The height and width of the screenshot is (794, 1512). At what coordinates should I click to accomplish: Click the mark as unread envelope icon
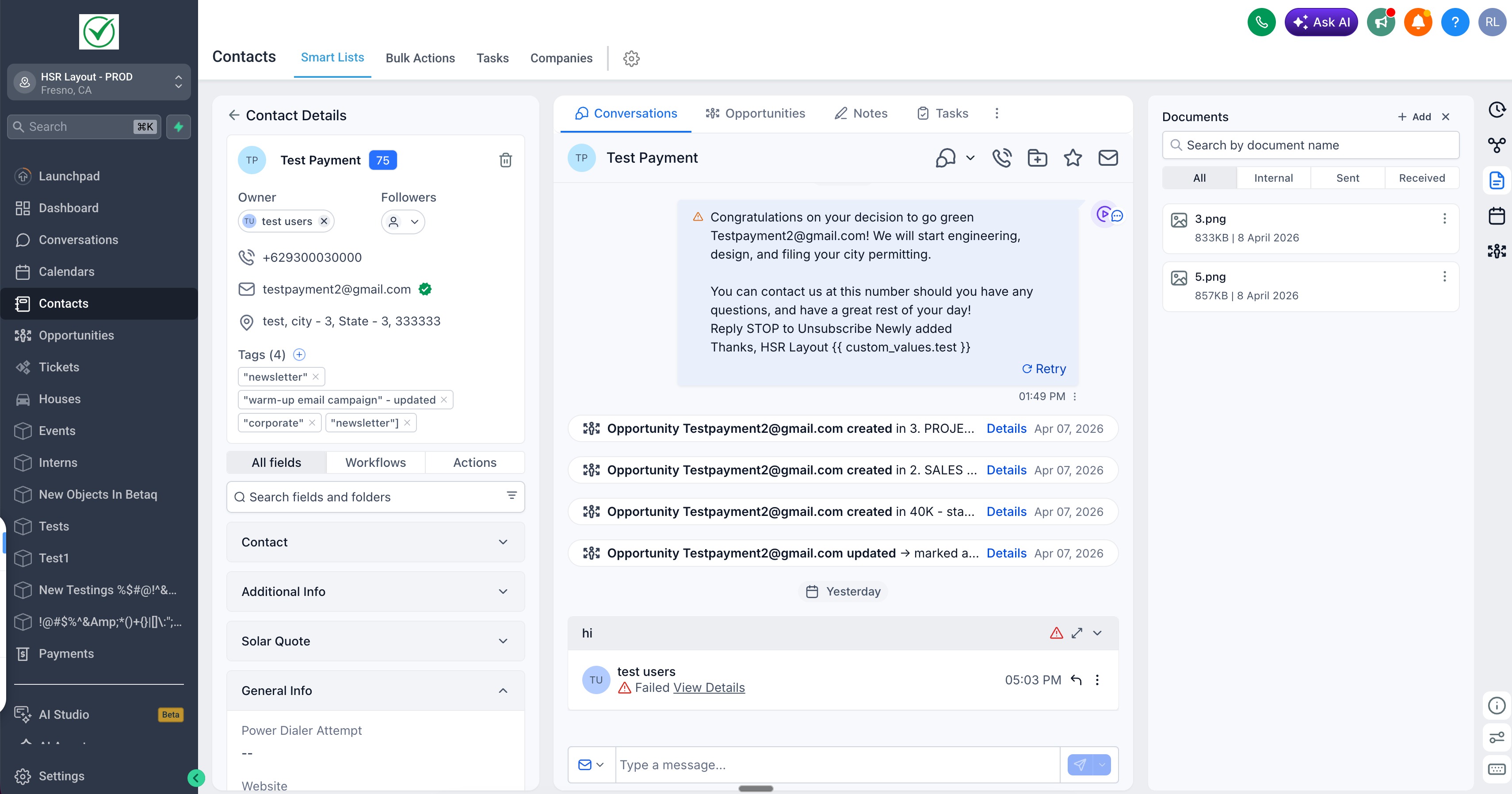[x=1107, y=158]
